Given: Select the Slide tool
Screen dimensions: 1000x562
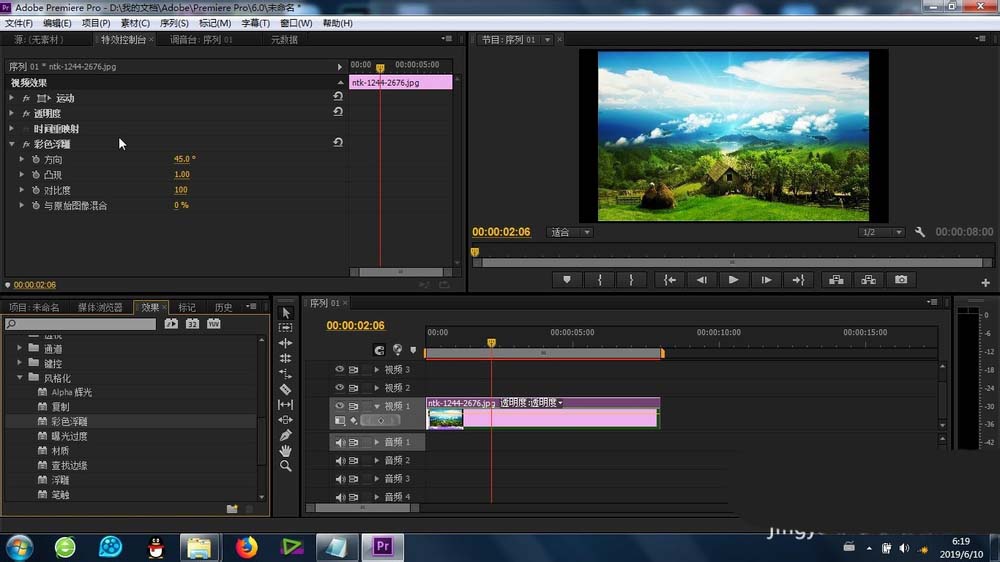Looking at the screenshot, I should [286, 420].
